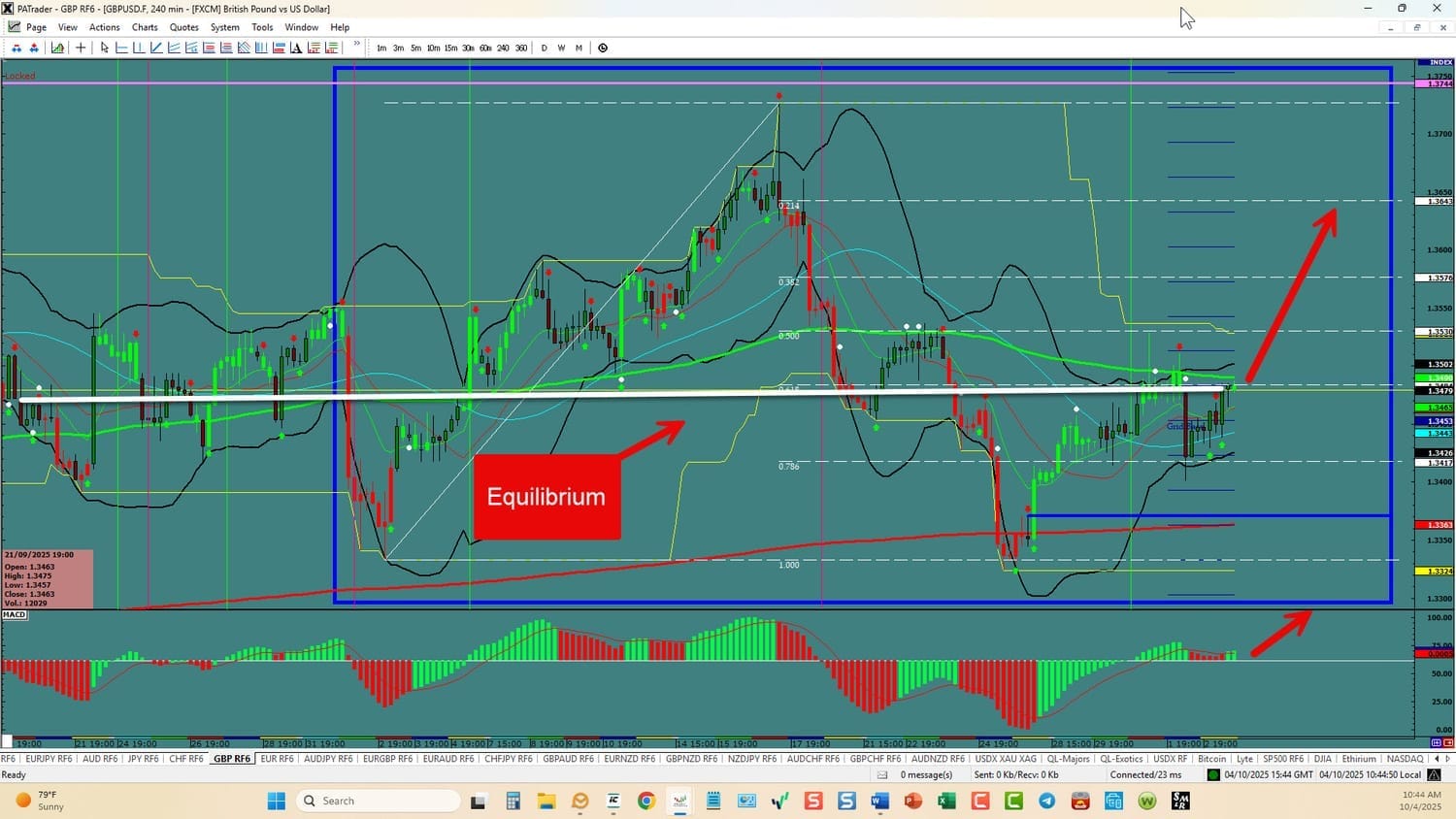Click the MACD indicator label
The width and height of the screenshot is (1456, 819).
pyautogui.click(x=15, y=614)
